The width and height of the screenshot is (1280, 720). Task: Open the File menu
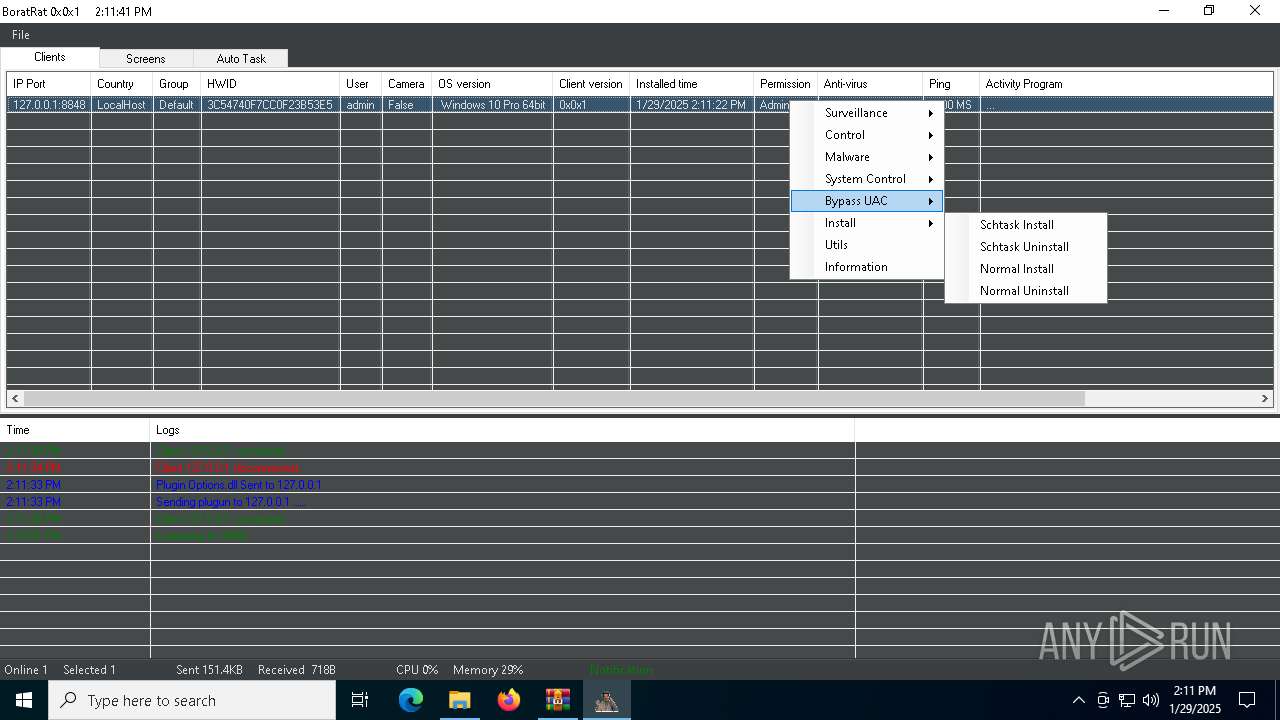(20, 35)
